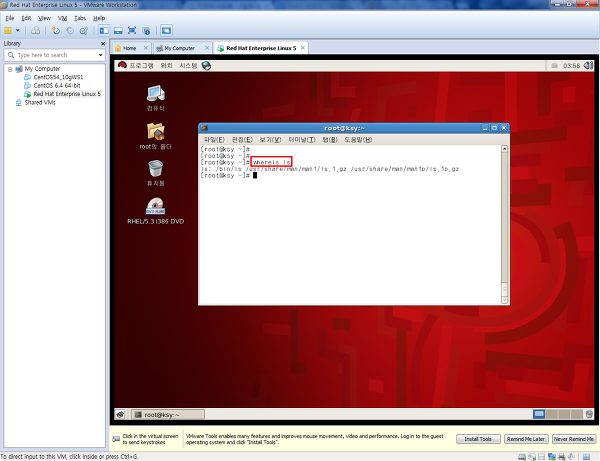600x461 pixels.
Task: Open the Help menu
Action: 99,18
